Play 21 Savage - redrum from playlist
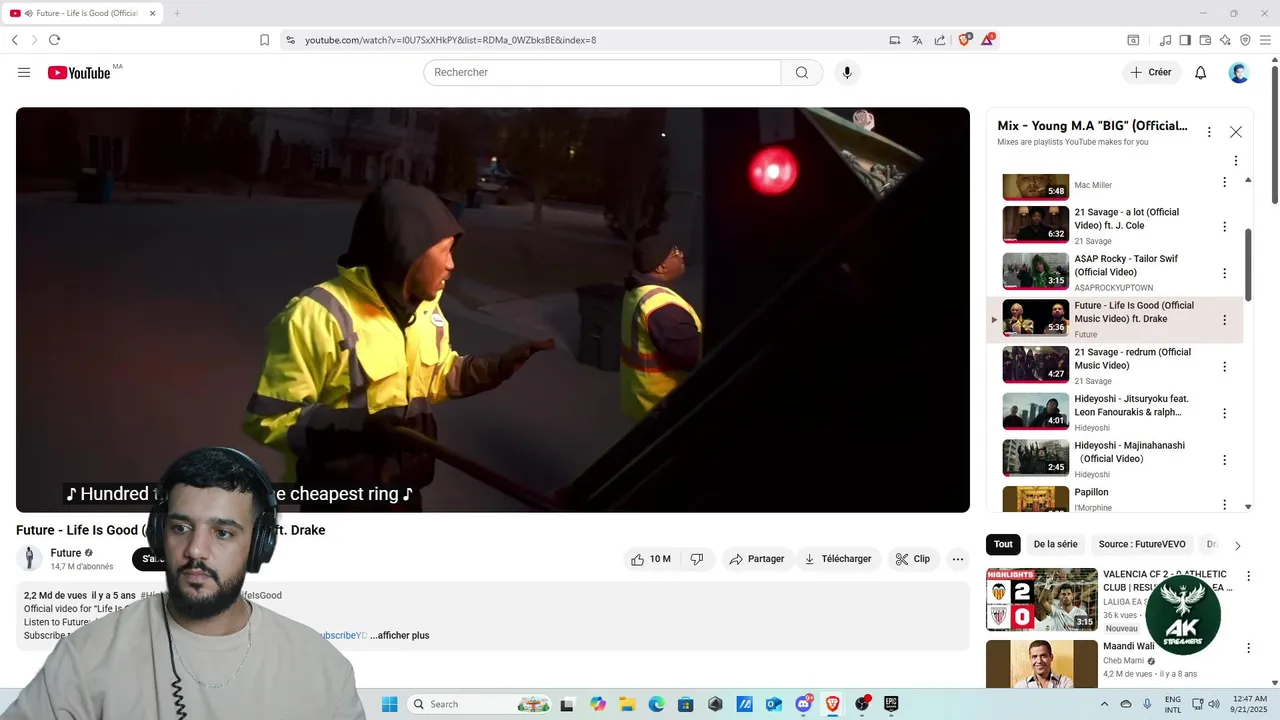Screen dimensions: 1280x720 coord(1036,365)
